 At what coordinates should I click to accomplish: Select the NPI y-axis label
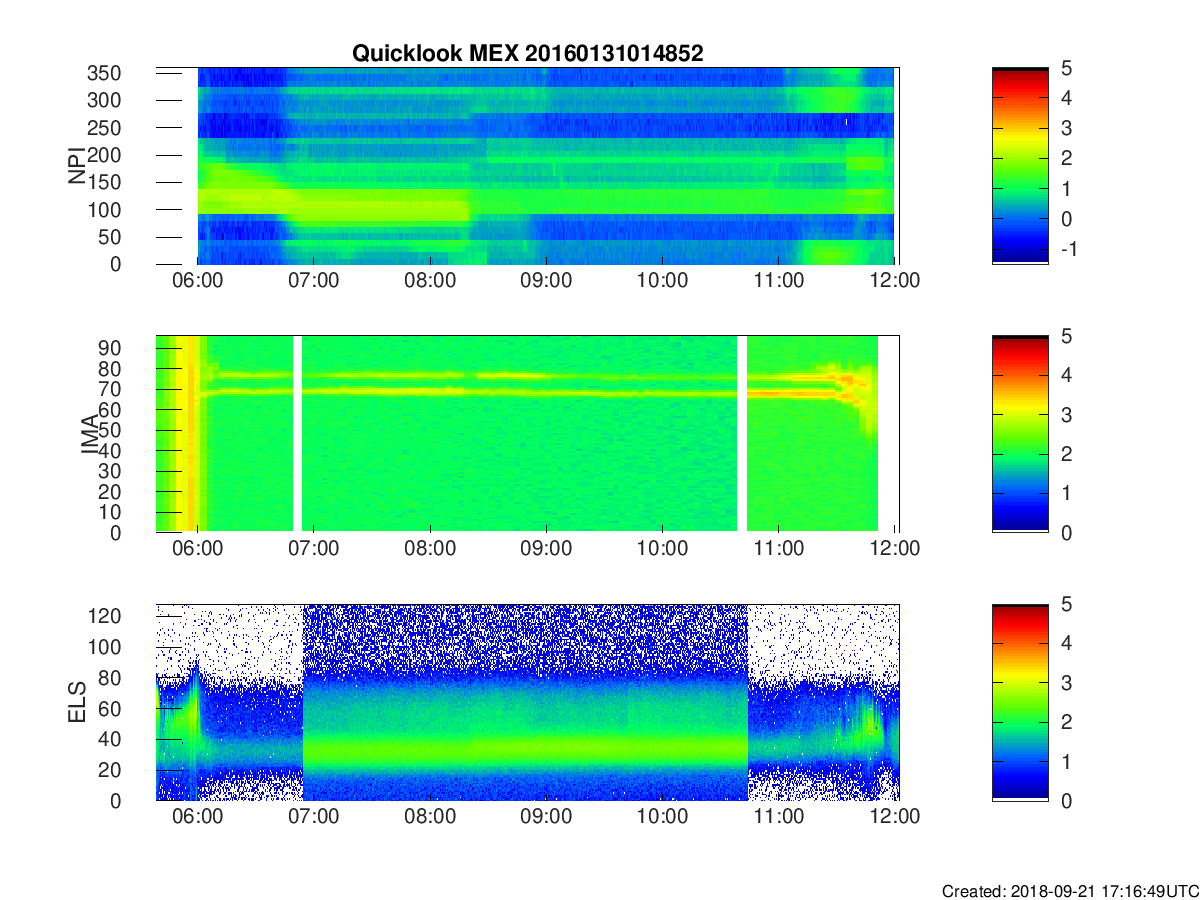click(x=77, y=165)
